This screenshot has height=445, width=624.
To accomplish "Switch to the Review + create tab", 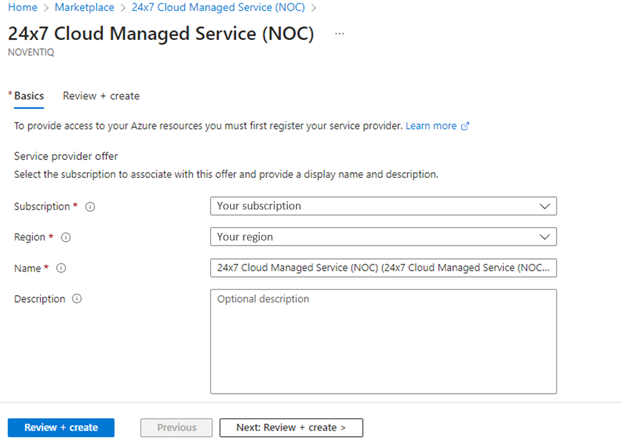I will pyautogui.click(x=101, y=96).
